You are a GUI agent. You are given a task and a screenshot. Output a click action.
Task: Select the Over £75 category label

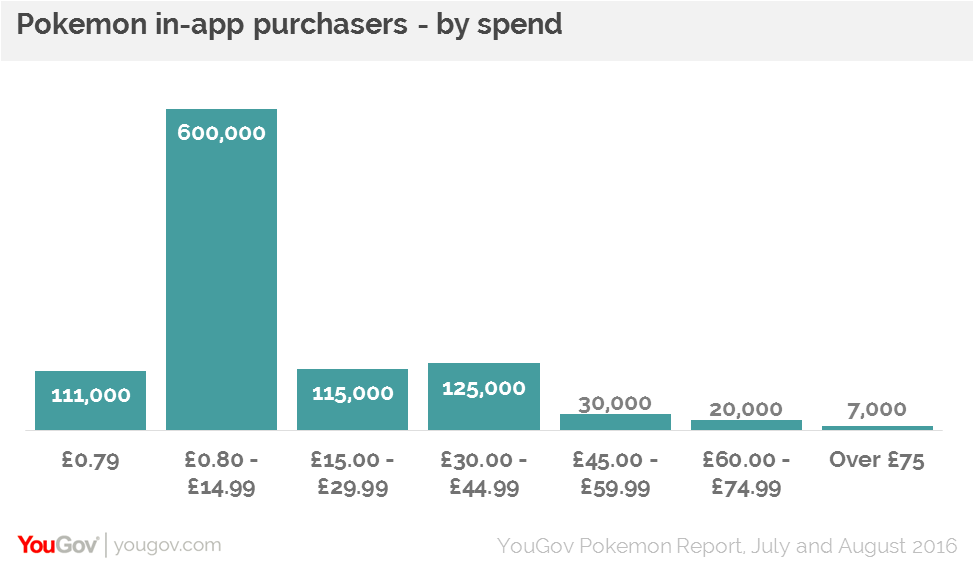pos(877,460)
